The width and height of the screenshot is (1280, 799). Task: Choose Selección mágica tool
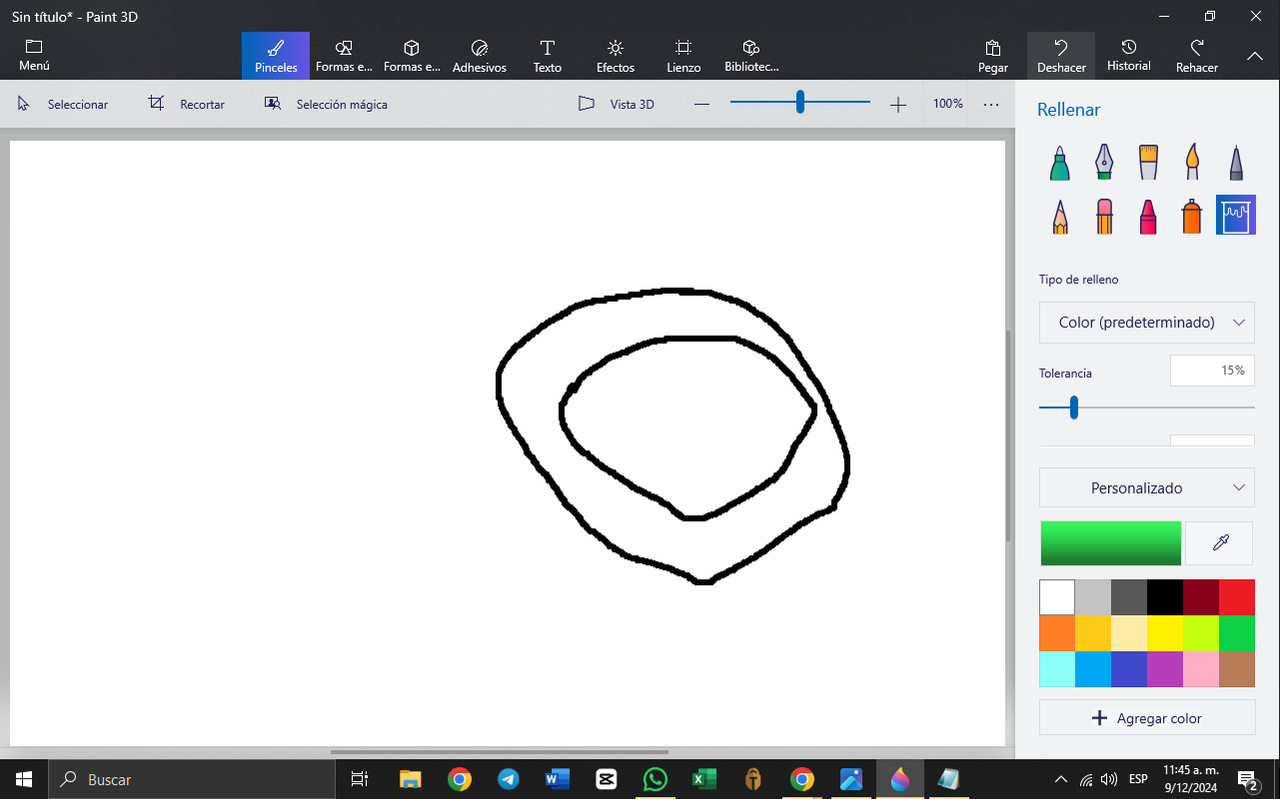326,104
